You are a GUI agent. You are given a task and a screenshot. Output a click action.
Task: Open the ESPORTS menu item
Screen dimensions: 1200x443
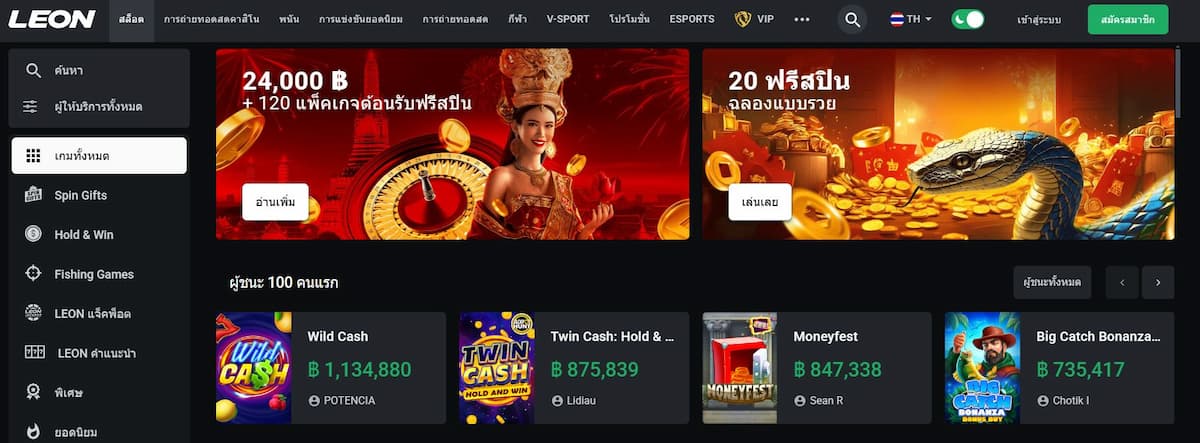tap(692, 19)
